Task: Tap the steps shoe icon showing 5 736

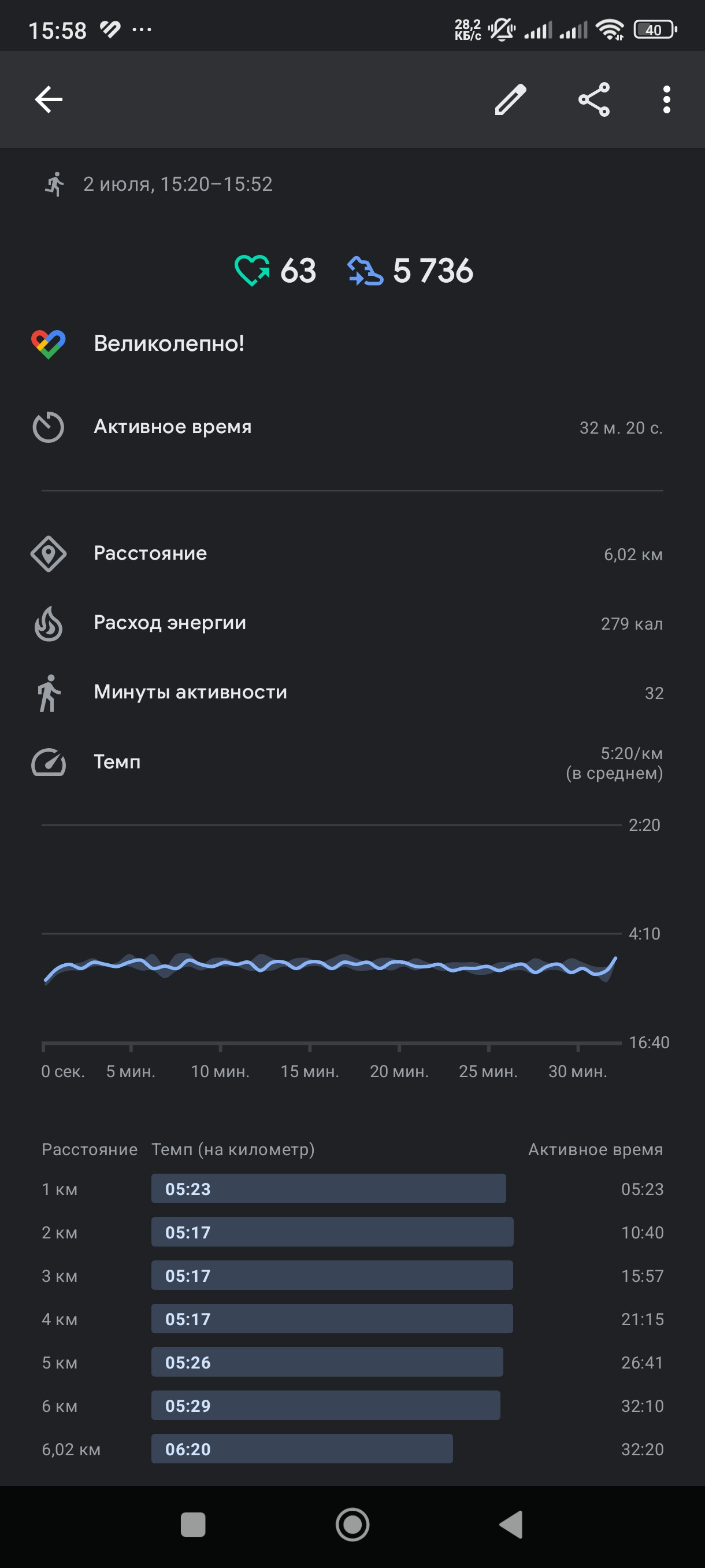Action: tap(365, 271)
